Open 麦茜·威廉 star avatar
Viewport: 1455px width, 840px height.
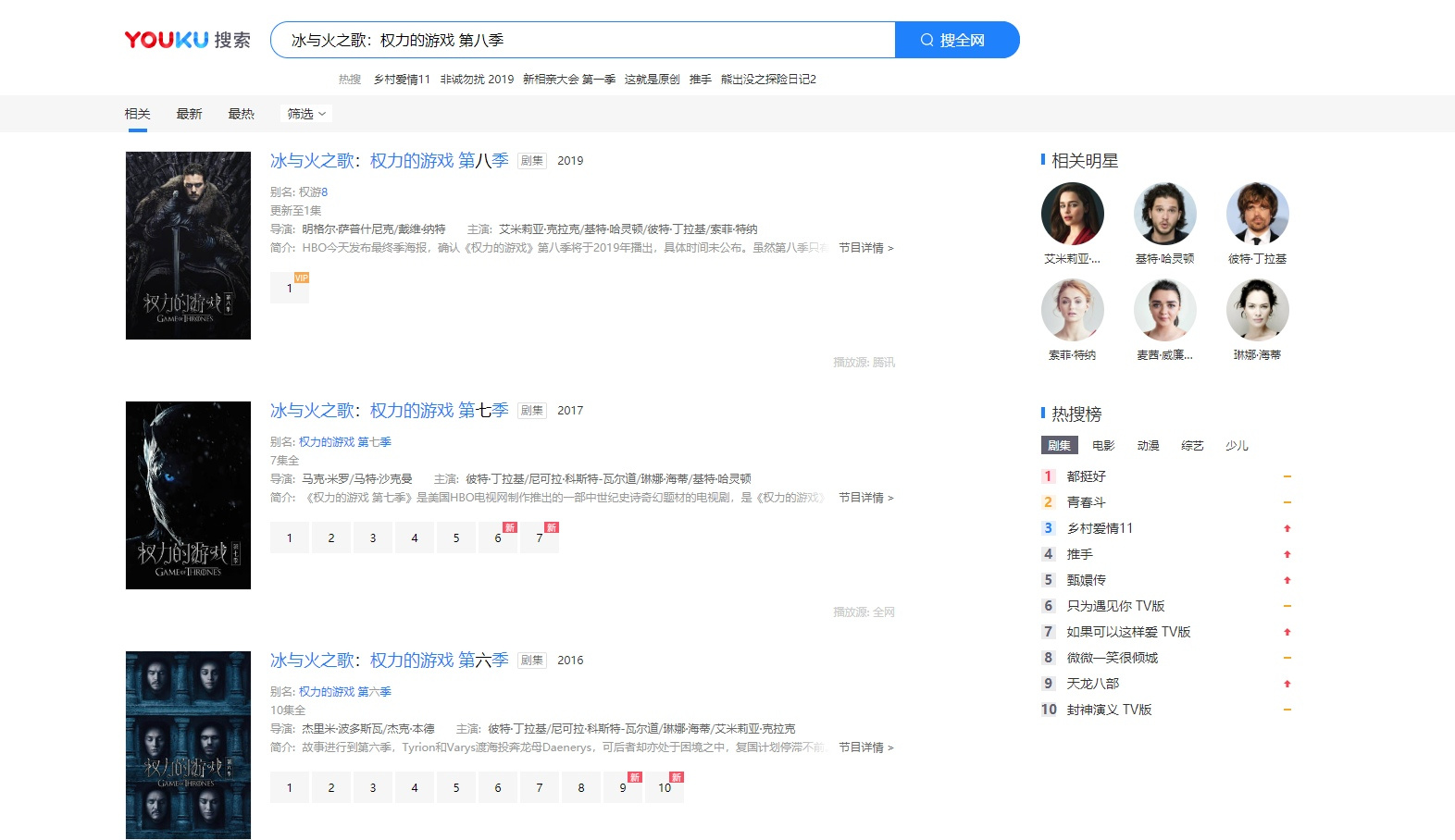(x=1164, y=310)
